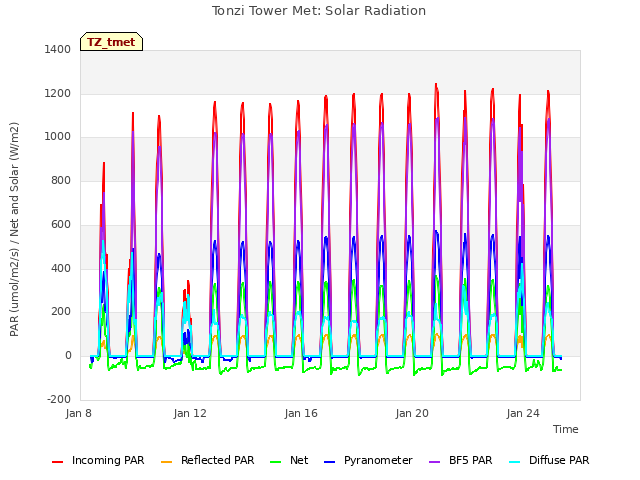This screenshot has height=480, width=640.
Task: Click the TZ_tmet label badge
Action: pyautogui.click(x=111, y=42)
